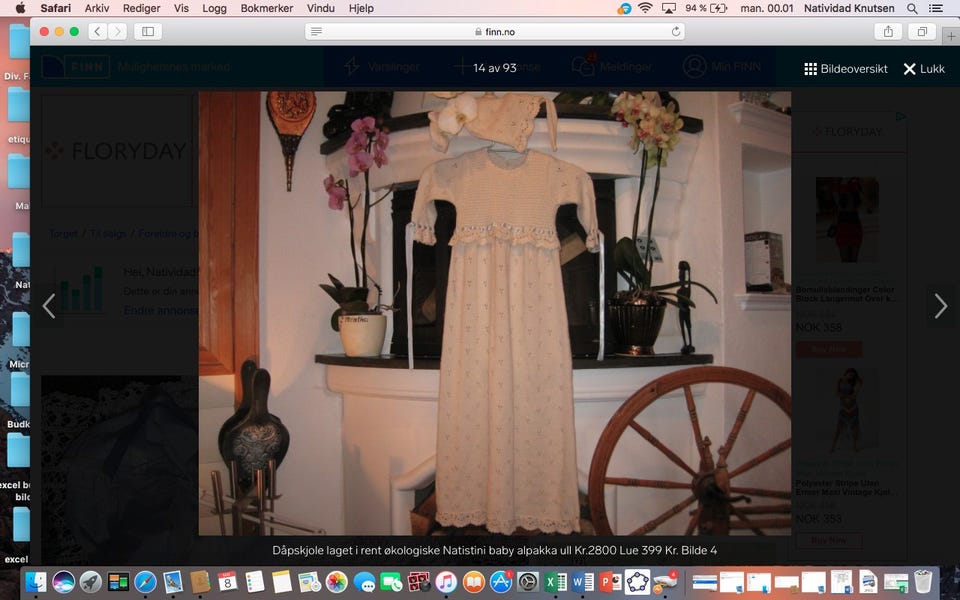Open System Preferences in the Dock
This screenshot has width=960, height=600.
528,582
